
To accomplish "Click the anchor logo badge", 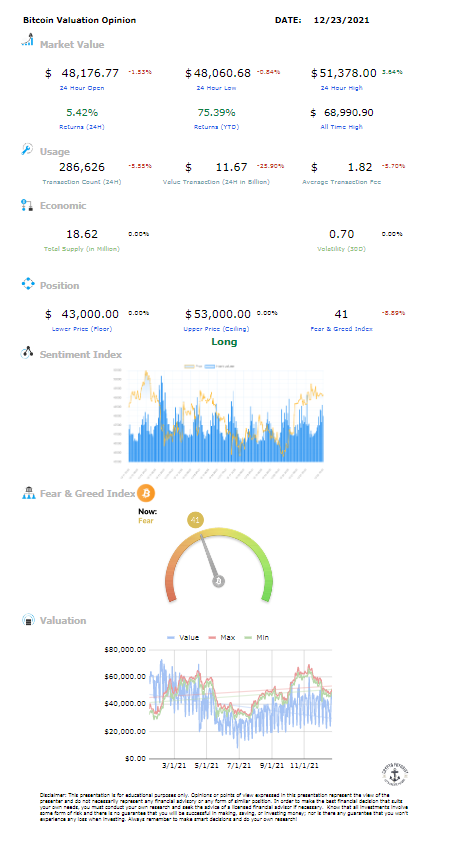I will click(x=395, y=775).
